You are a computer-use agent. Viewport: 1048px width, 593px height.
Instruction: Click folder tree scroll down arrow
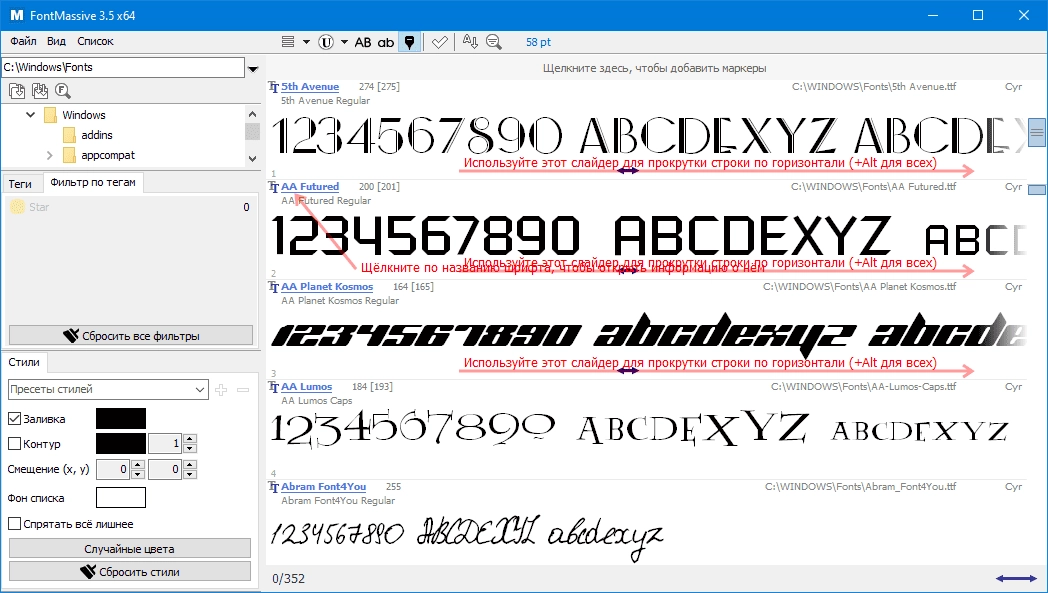pos(252,158)
